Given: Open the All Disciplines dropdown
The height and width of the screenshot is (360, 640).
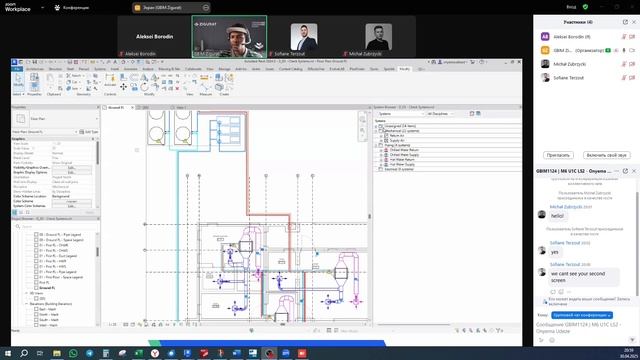Looking at the screenshot, I should pyautogui.click(x=440, y=113).
